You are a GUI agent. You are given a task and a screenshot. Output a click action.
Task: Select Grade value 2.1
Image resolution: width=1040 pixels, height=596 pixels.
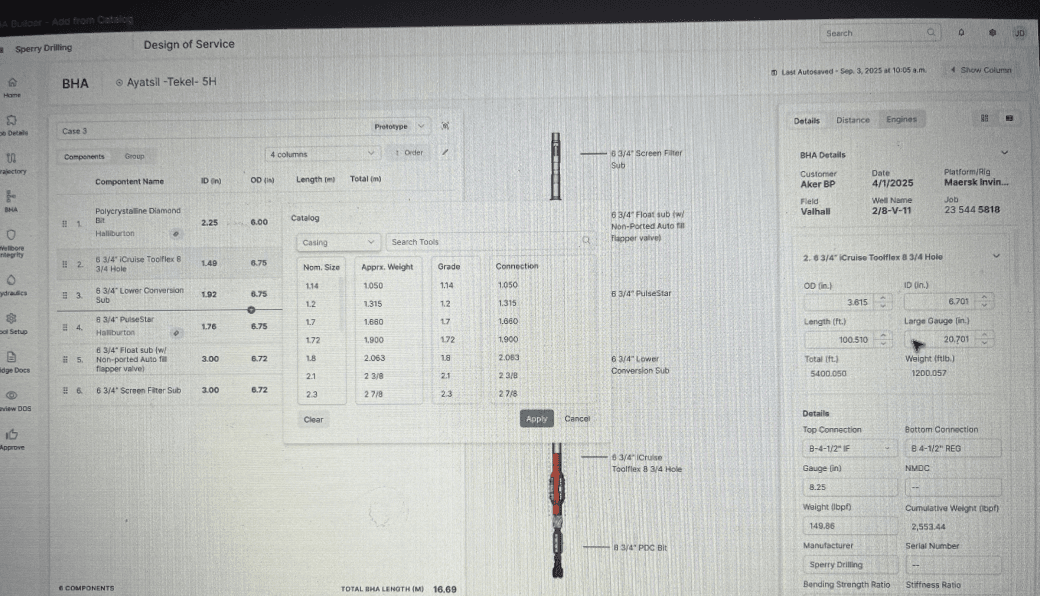[445, 376]
